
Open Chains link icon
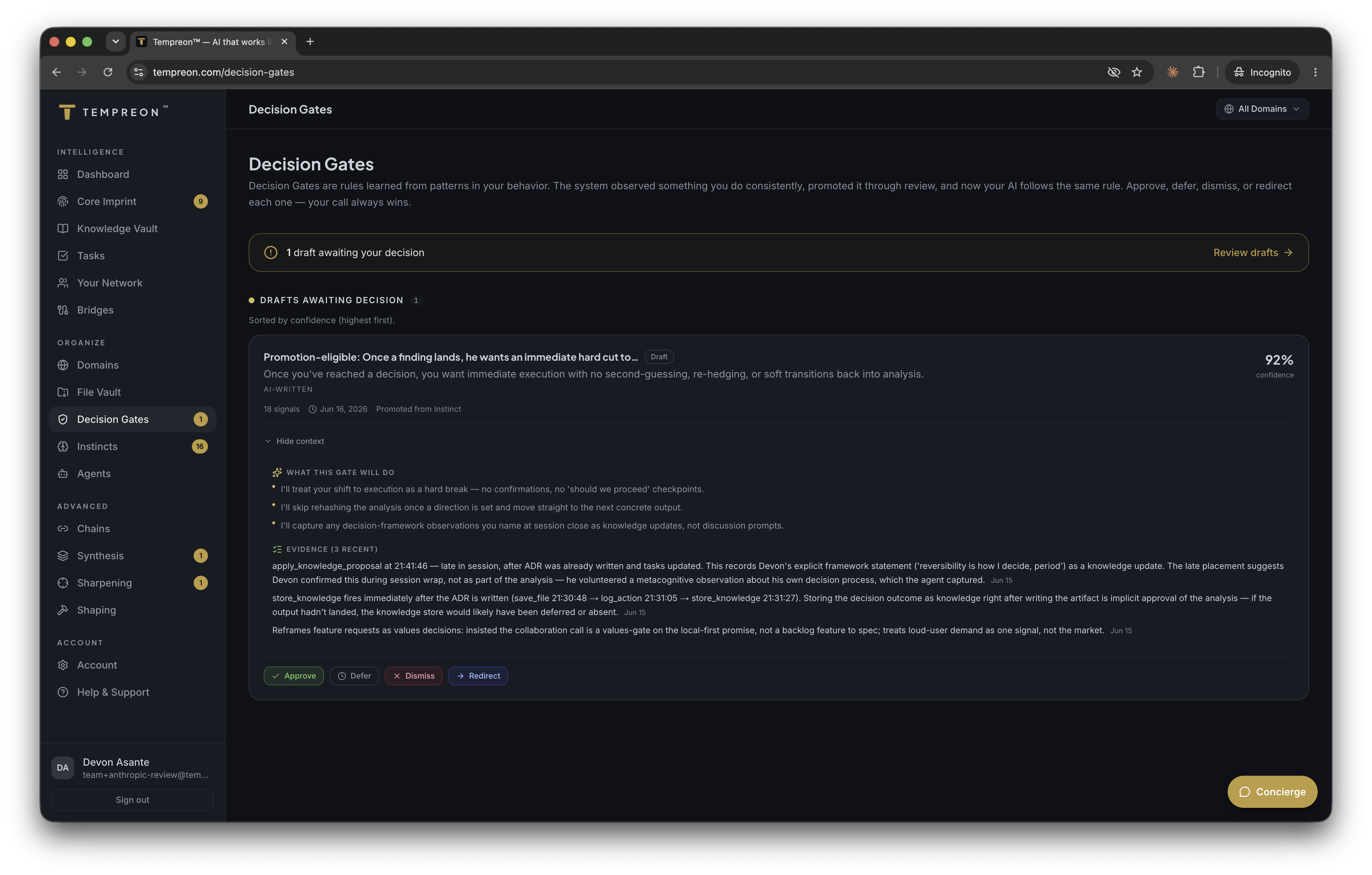point(63,529)
